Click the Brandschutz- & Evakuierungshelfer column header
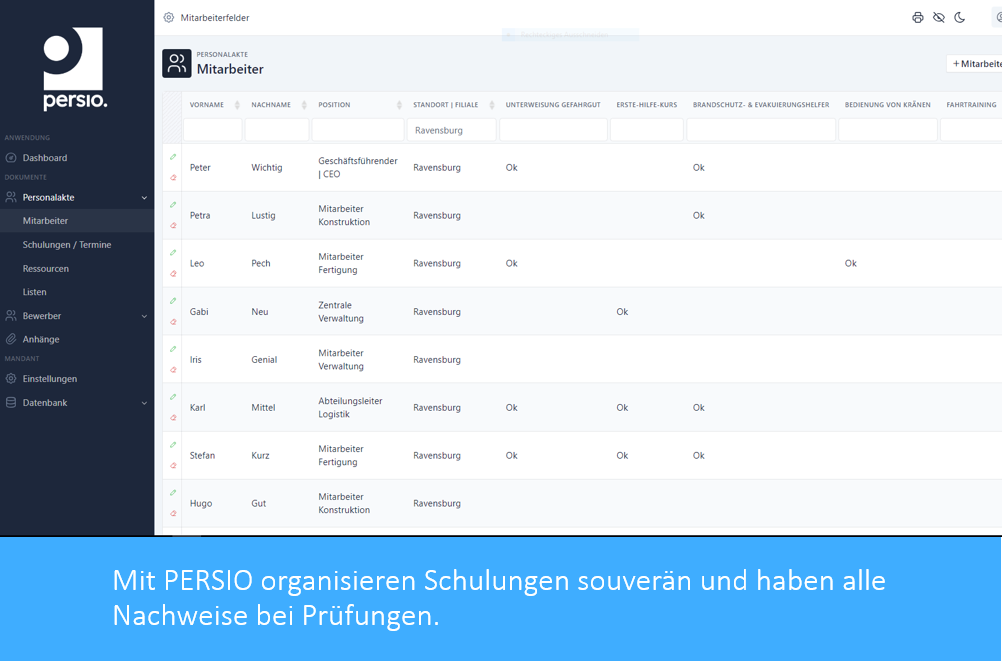Image resolution: width=1002 pixels, height=662 pixels. [761, 105]
